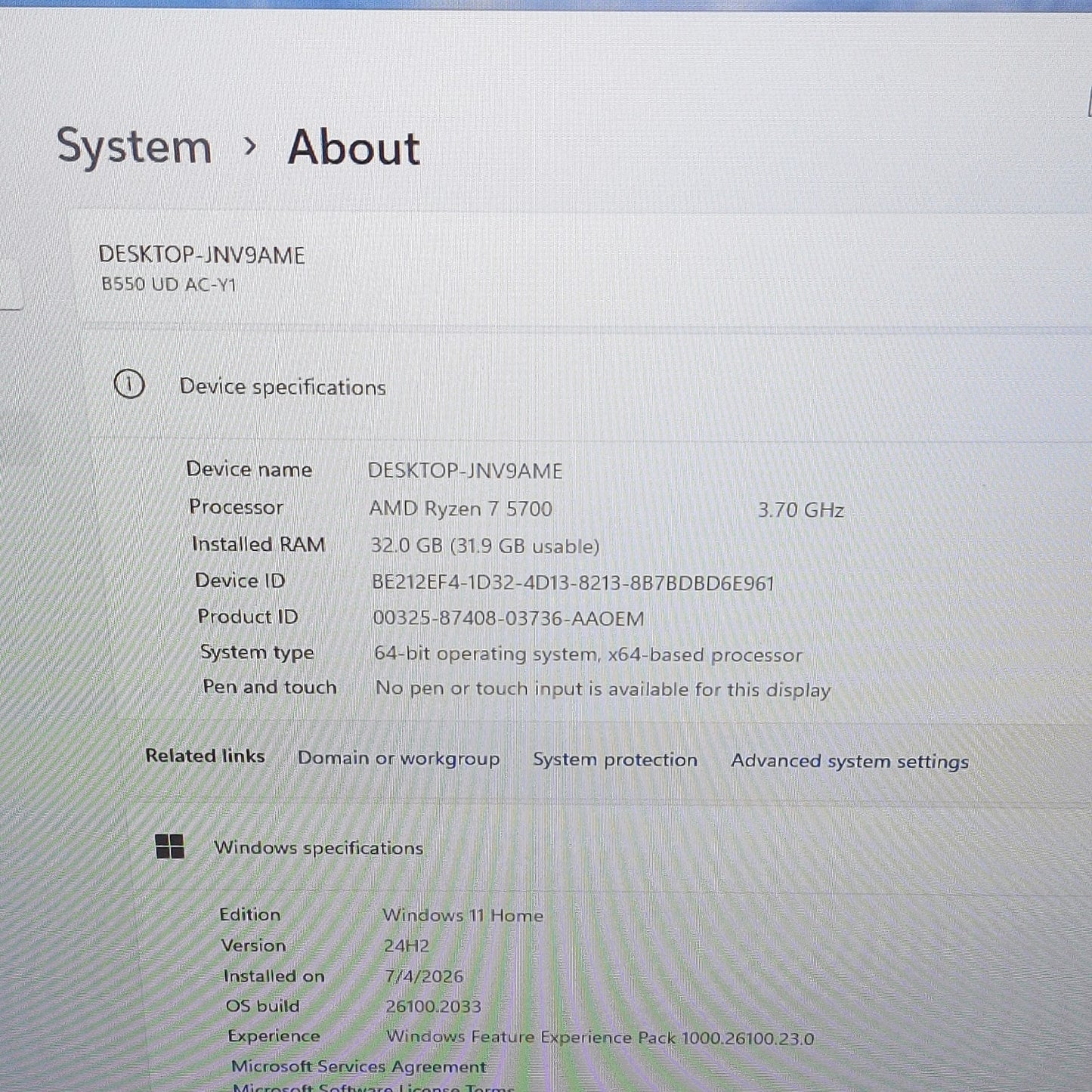Click the Pen and touch label
Image resolution: width=1092 pixels, height=1092 pixels.
(x=270, y=687)
